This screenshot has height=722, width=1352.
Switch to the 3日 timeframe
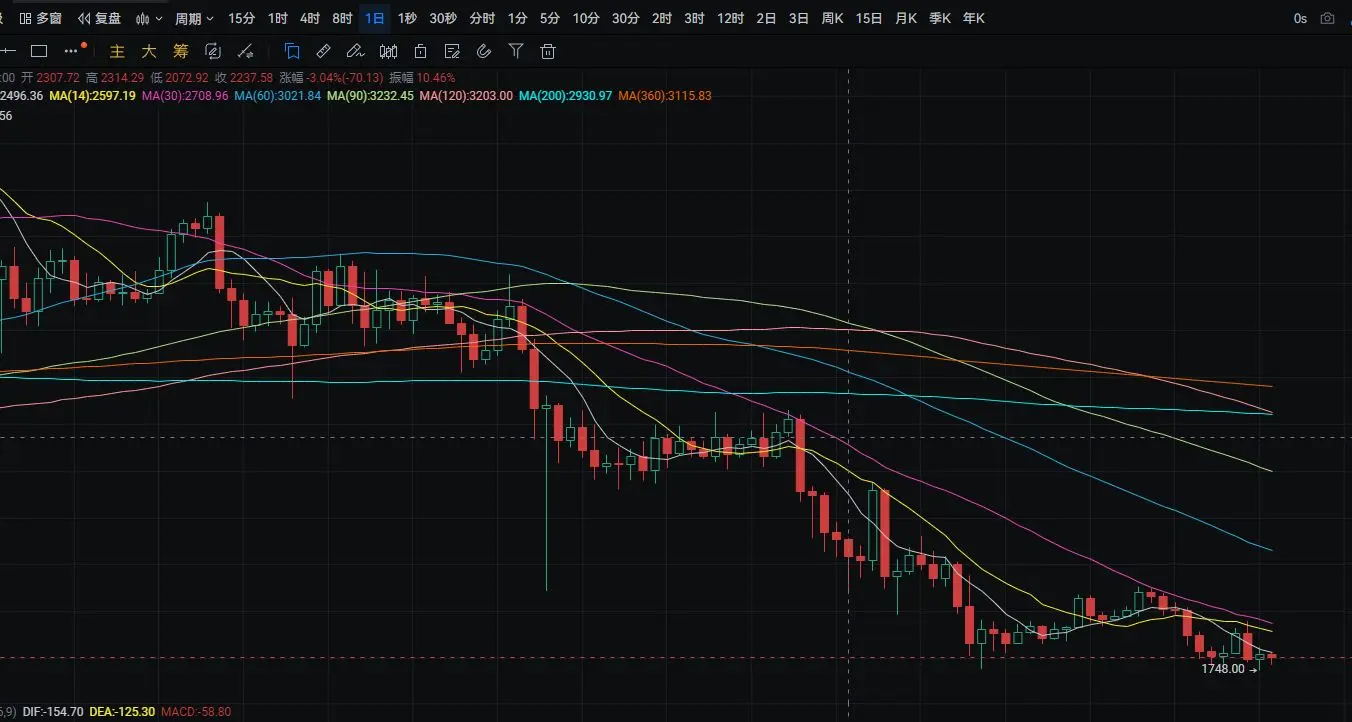(x=798, y=18)
